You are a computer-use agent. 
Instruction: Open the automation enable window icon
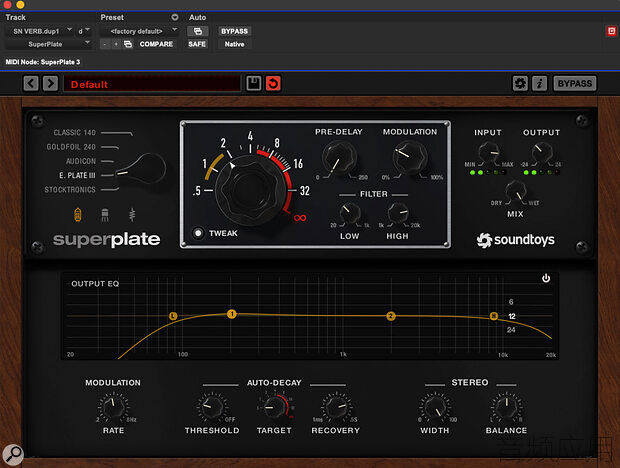(198, 31)
